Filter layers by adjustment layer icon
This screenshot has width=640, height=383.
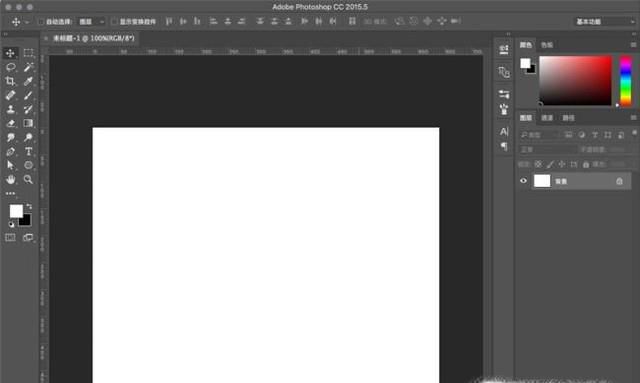582,135
